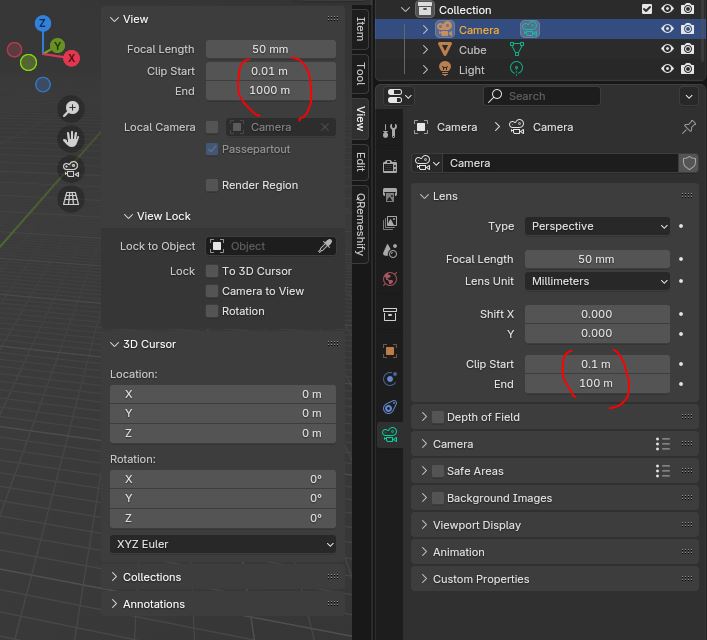707x640 pixels.
Task: Expand the Custom Properties panel
Action: [x=424, y=579]
